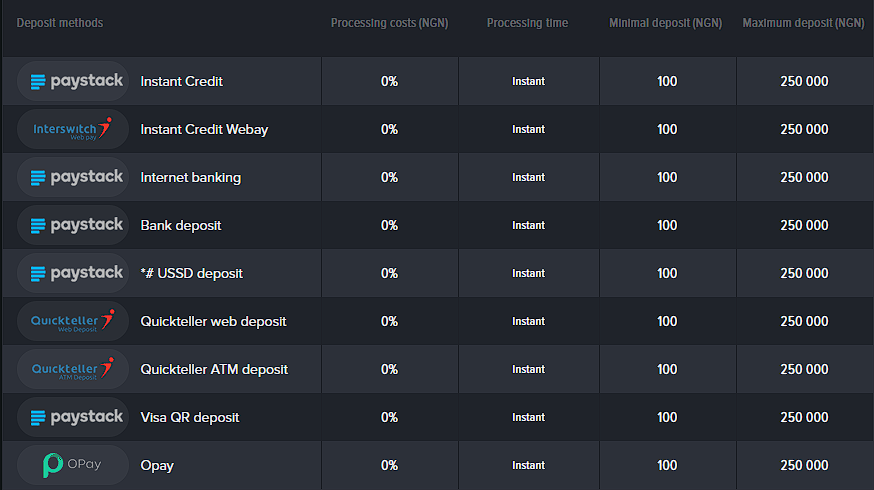Select the Visa QR deposit method
This screenshot has height=490, width=874.
(190, 417)
